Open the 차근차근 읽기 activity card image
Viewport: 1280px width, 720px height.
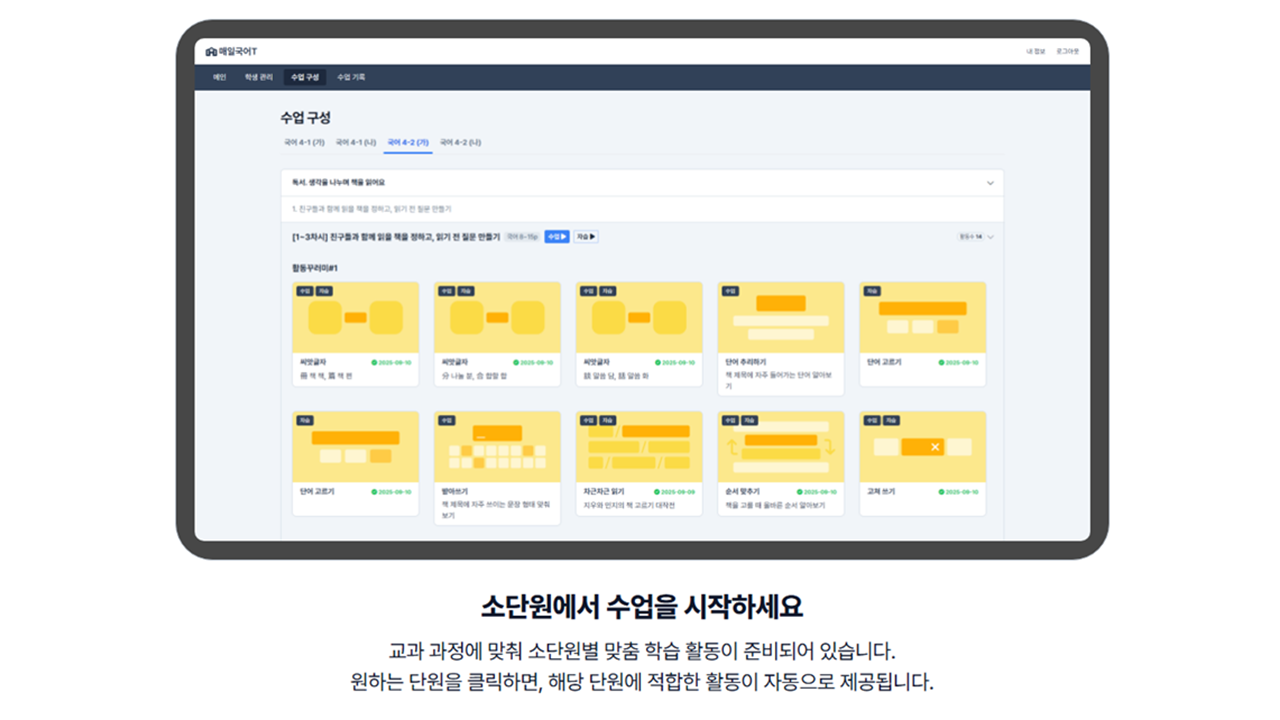click(638, 447)
